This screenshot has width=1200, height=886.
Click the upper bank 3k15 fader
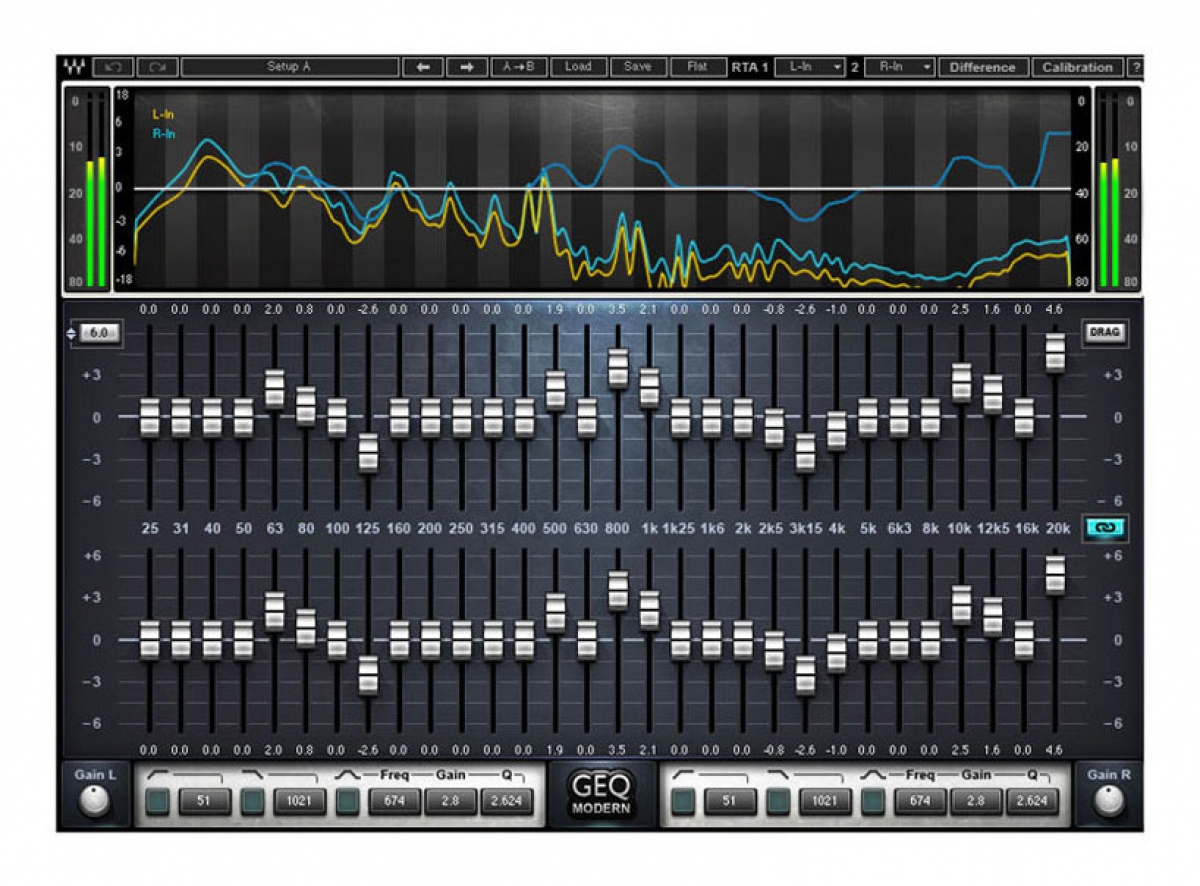click(x=806, y=453)
